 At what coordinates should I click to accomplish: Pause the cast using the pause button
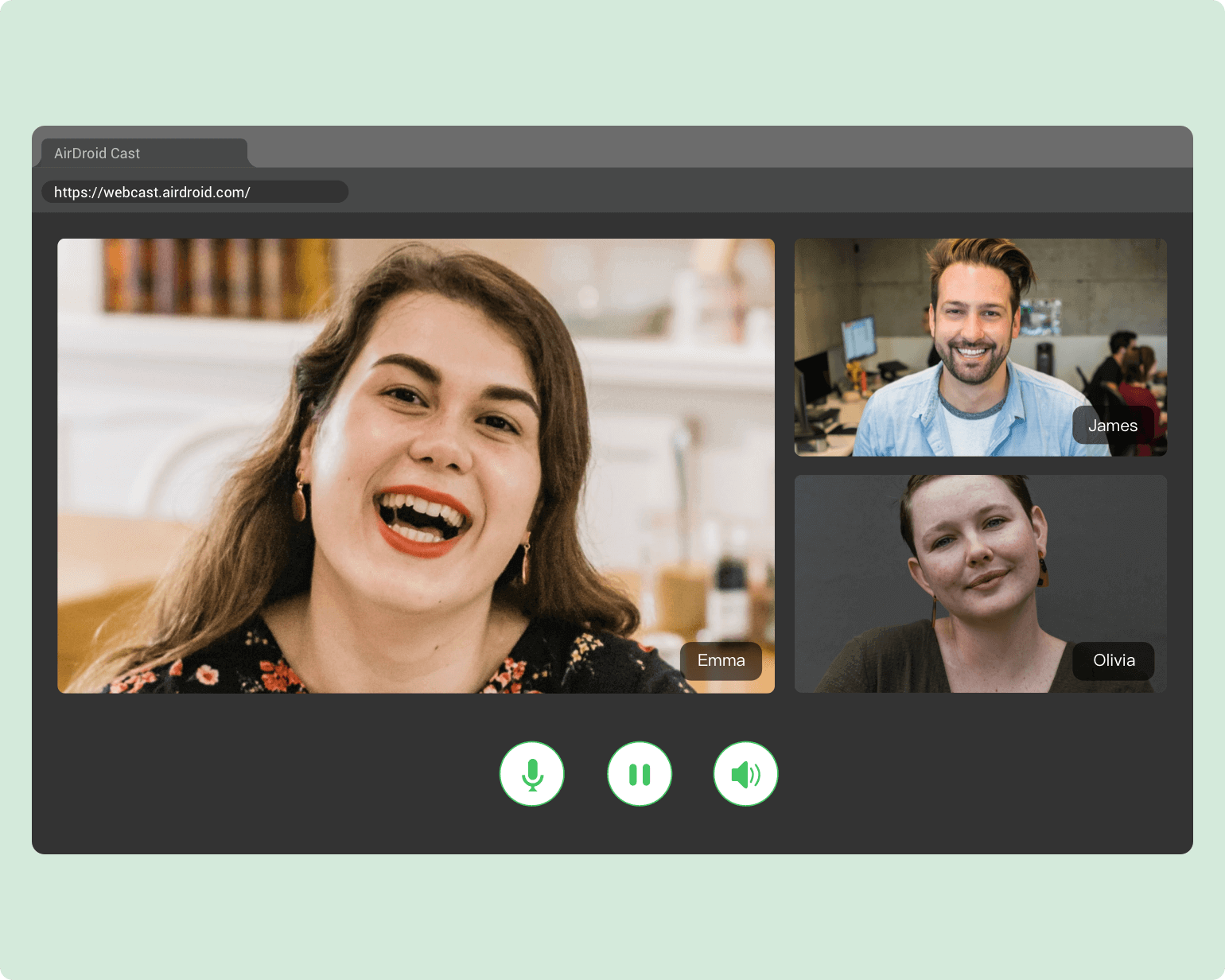point(640,774)
